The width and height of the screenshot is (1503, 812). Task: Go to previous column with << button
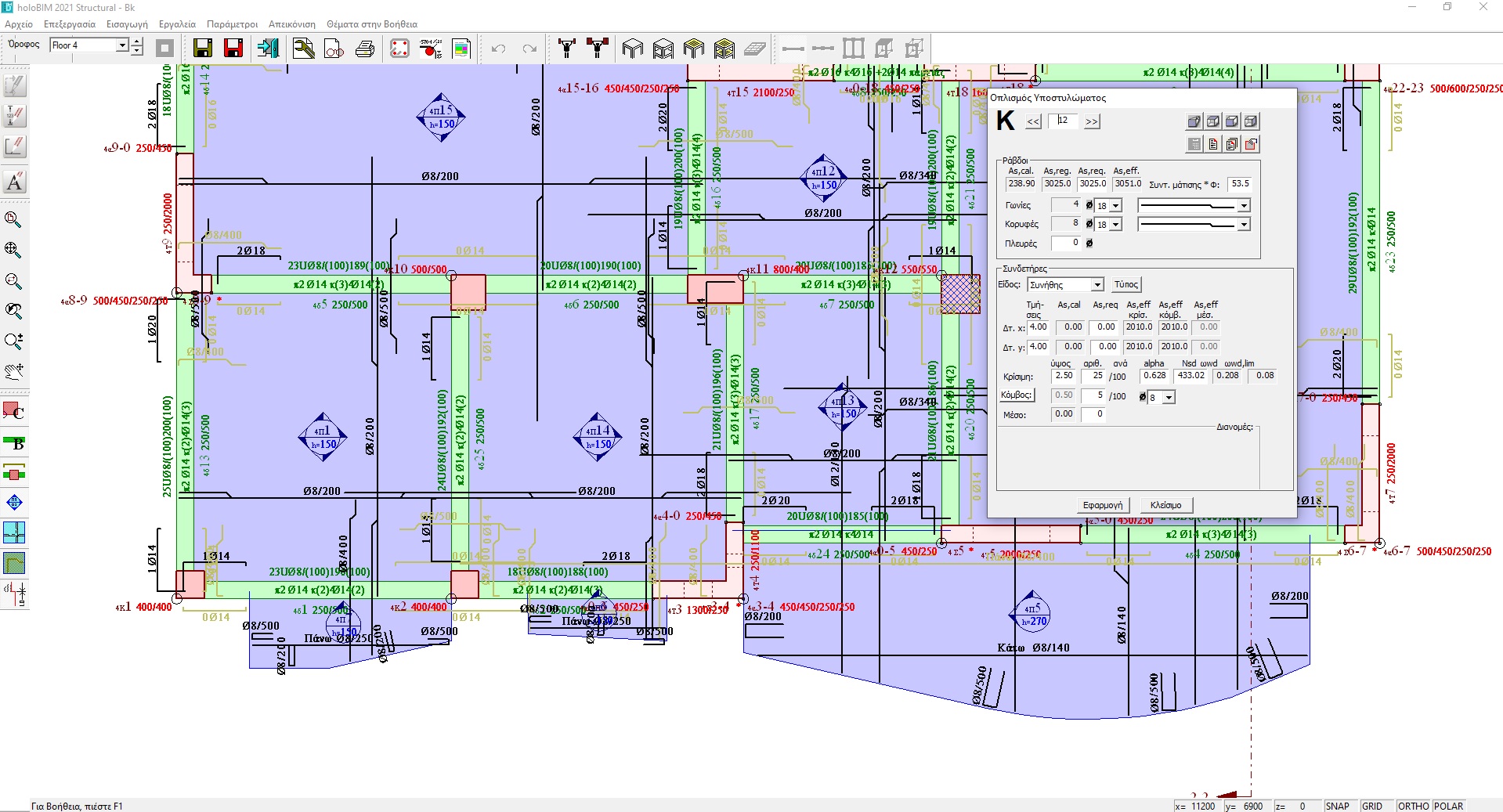[x=1033, y=121]
